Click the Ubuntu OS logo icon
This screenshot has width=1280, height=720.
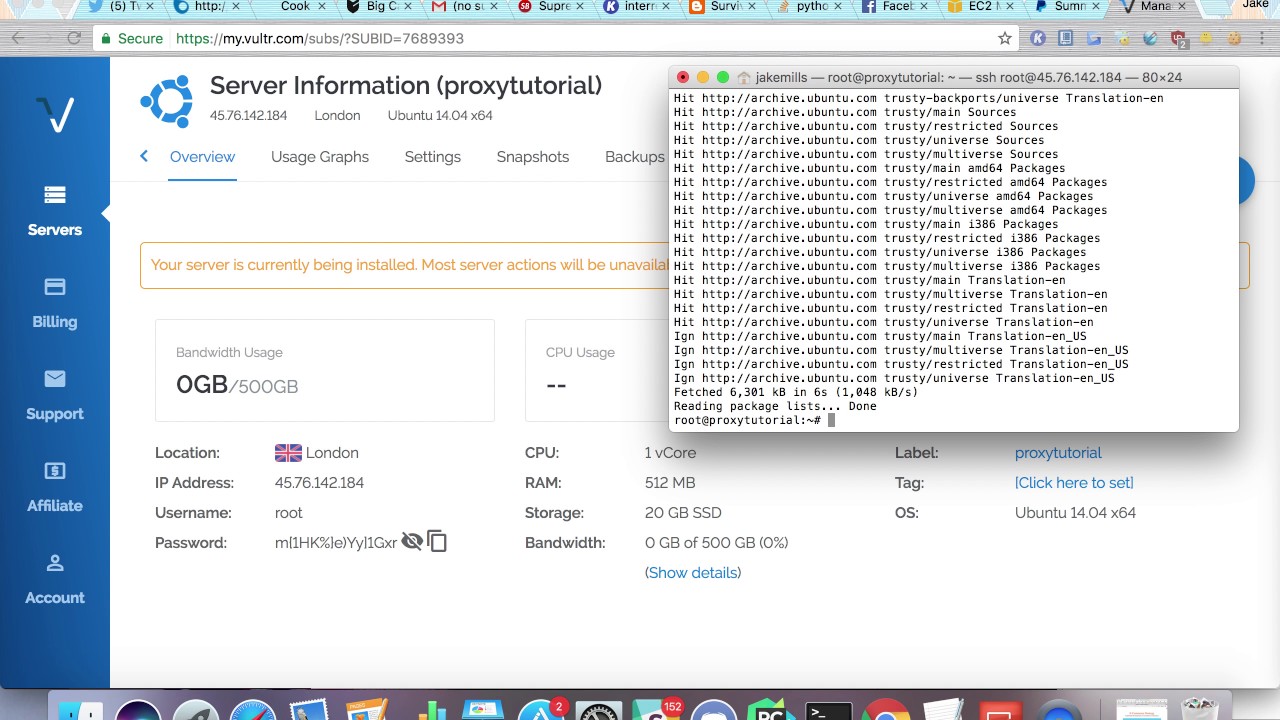point(166,100)
